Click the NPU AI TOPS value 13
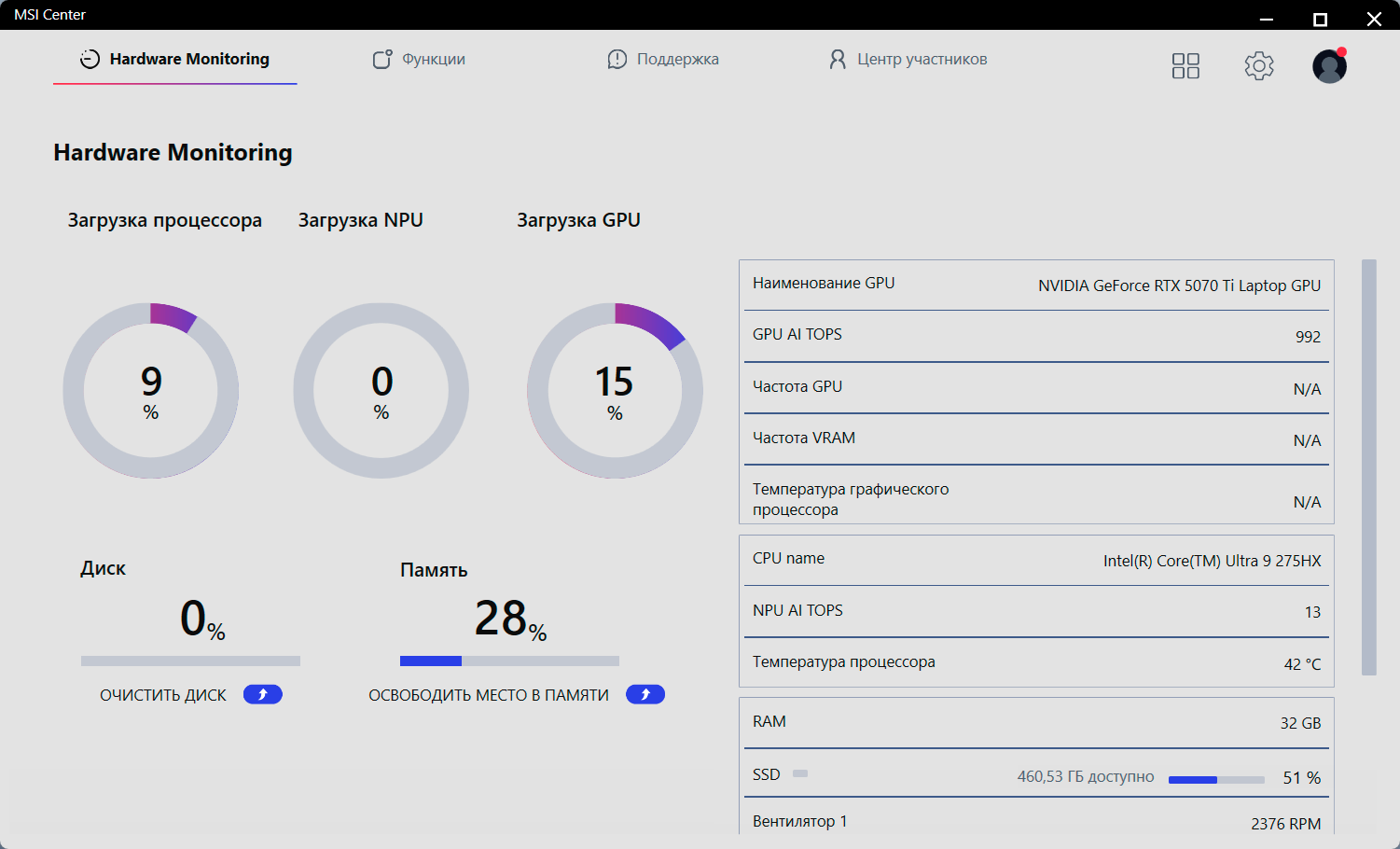 pos(1312,612)
